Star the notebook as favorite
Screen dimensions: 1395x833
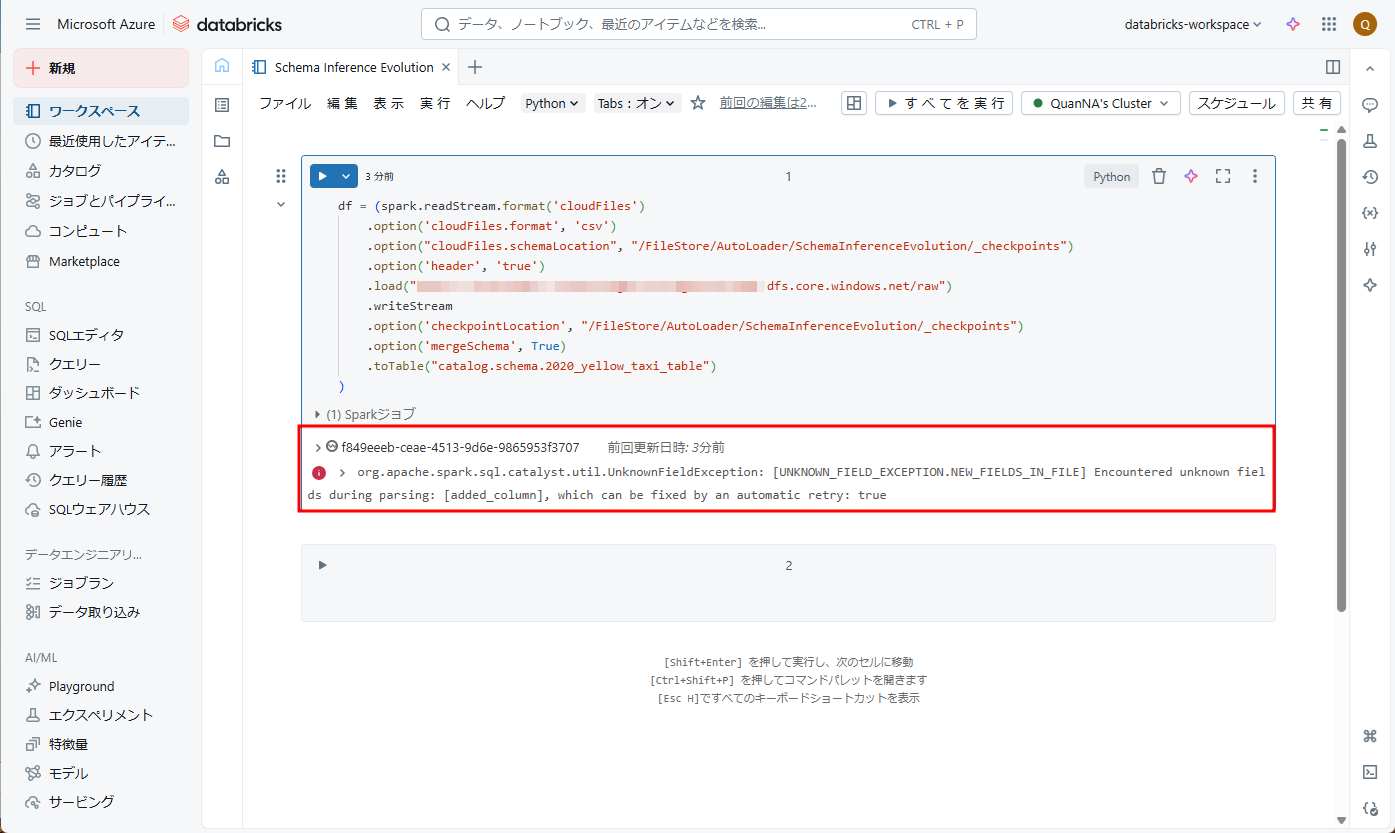click(698, 103)
